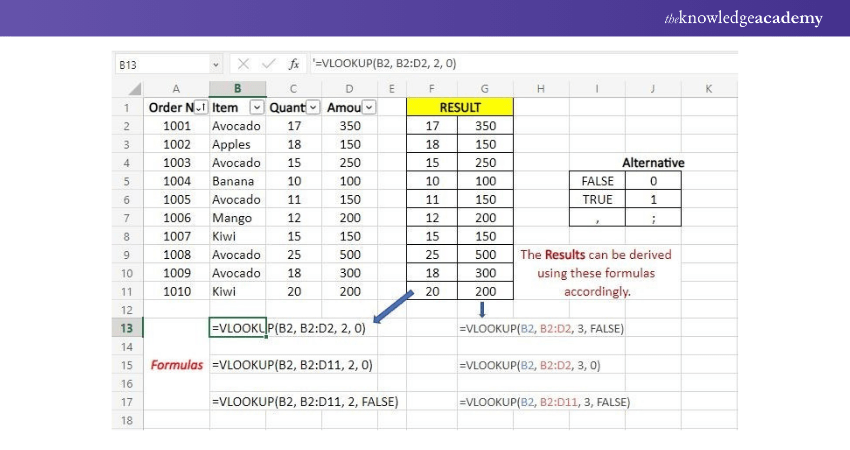Select column B header
The image size is (850, 450).
pyautogui.click(x=237, y=88)
